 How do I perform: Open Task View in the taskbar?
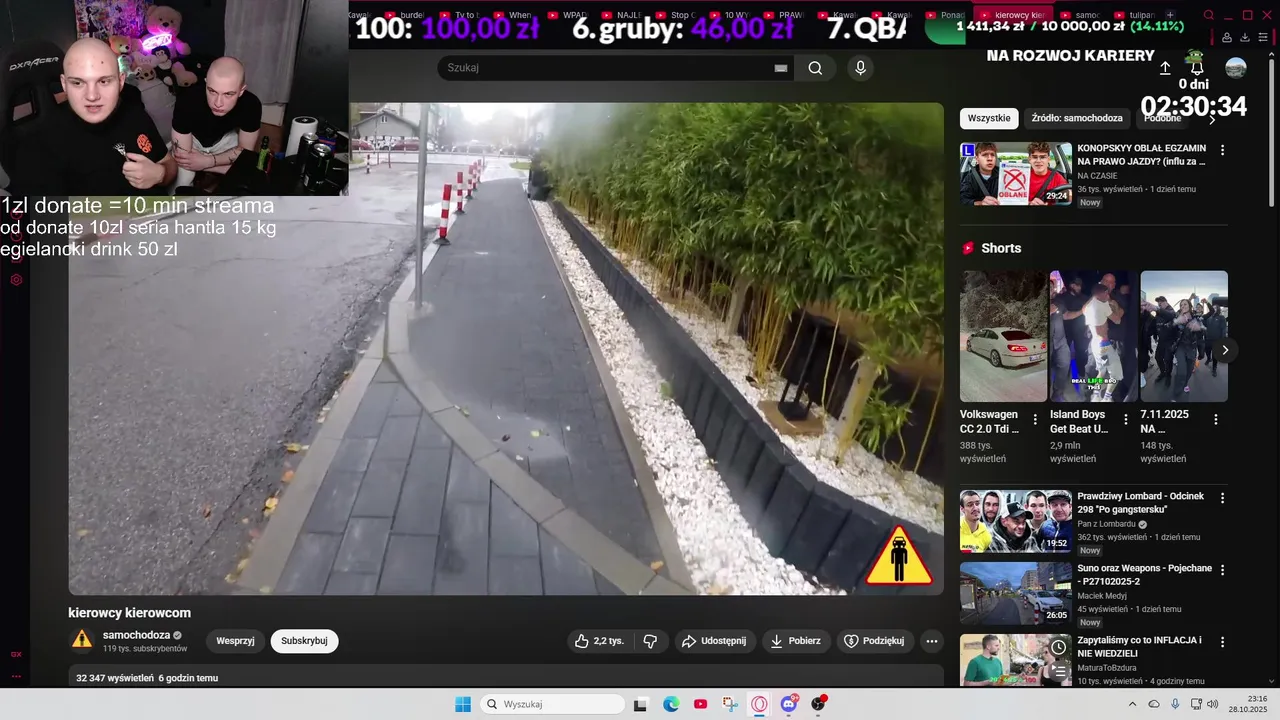(x=640, y=704)
